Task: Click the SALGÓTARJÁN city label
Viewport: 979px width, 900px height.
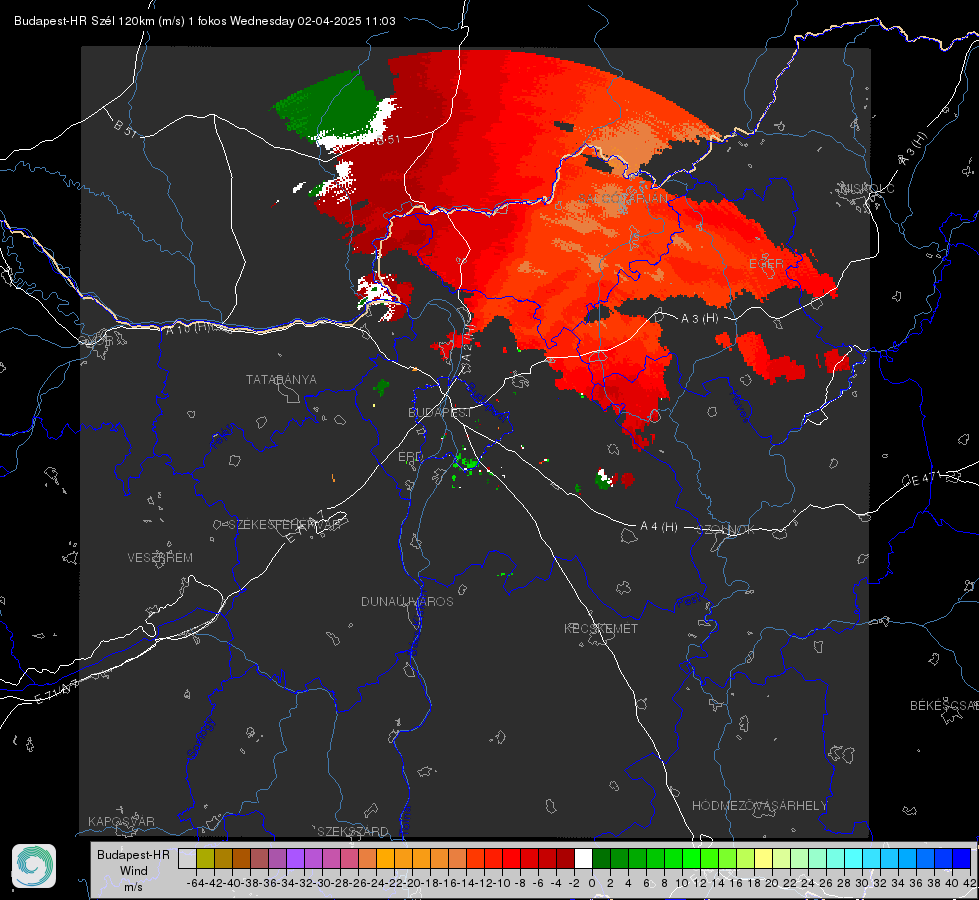Action: pos(622,198)
